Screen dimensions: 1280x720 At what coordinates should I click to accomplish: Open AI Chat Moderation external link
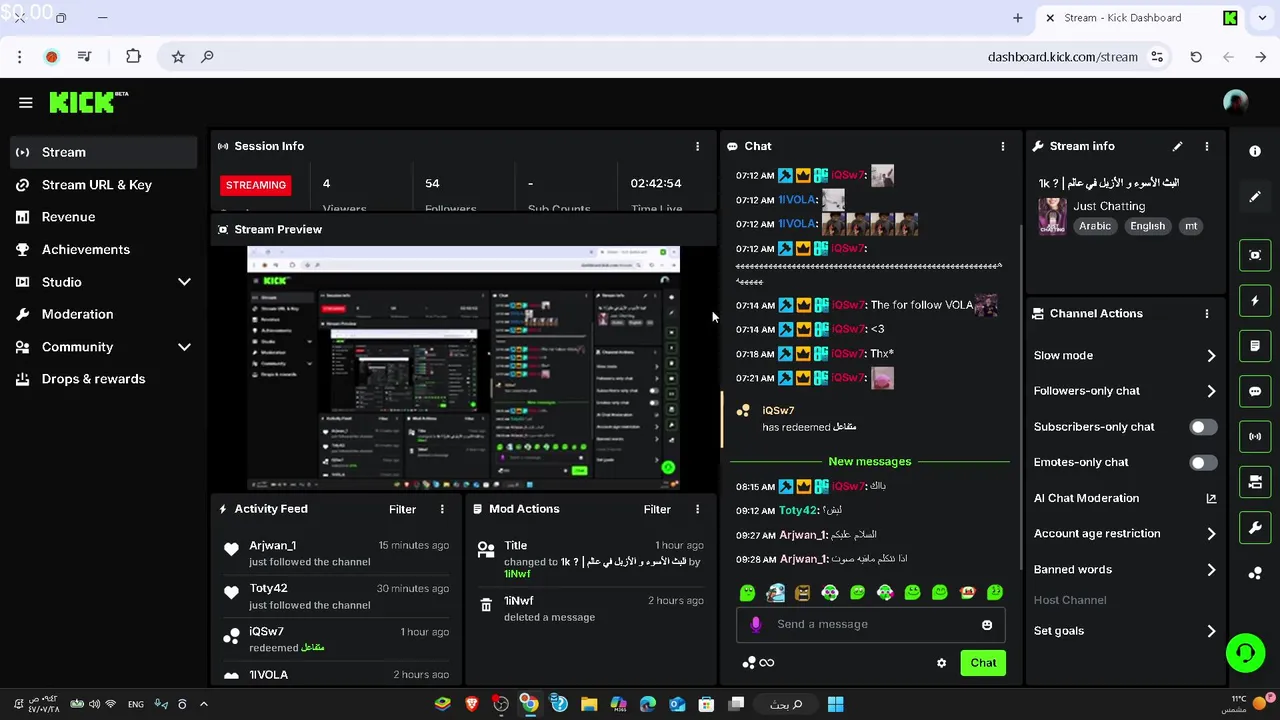click(x=1211, y=498)
